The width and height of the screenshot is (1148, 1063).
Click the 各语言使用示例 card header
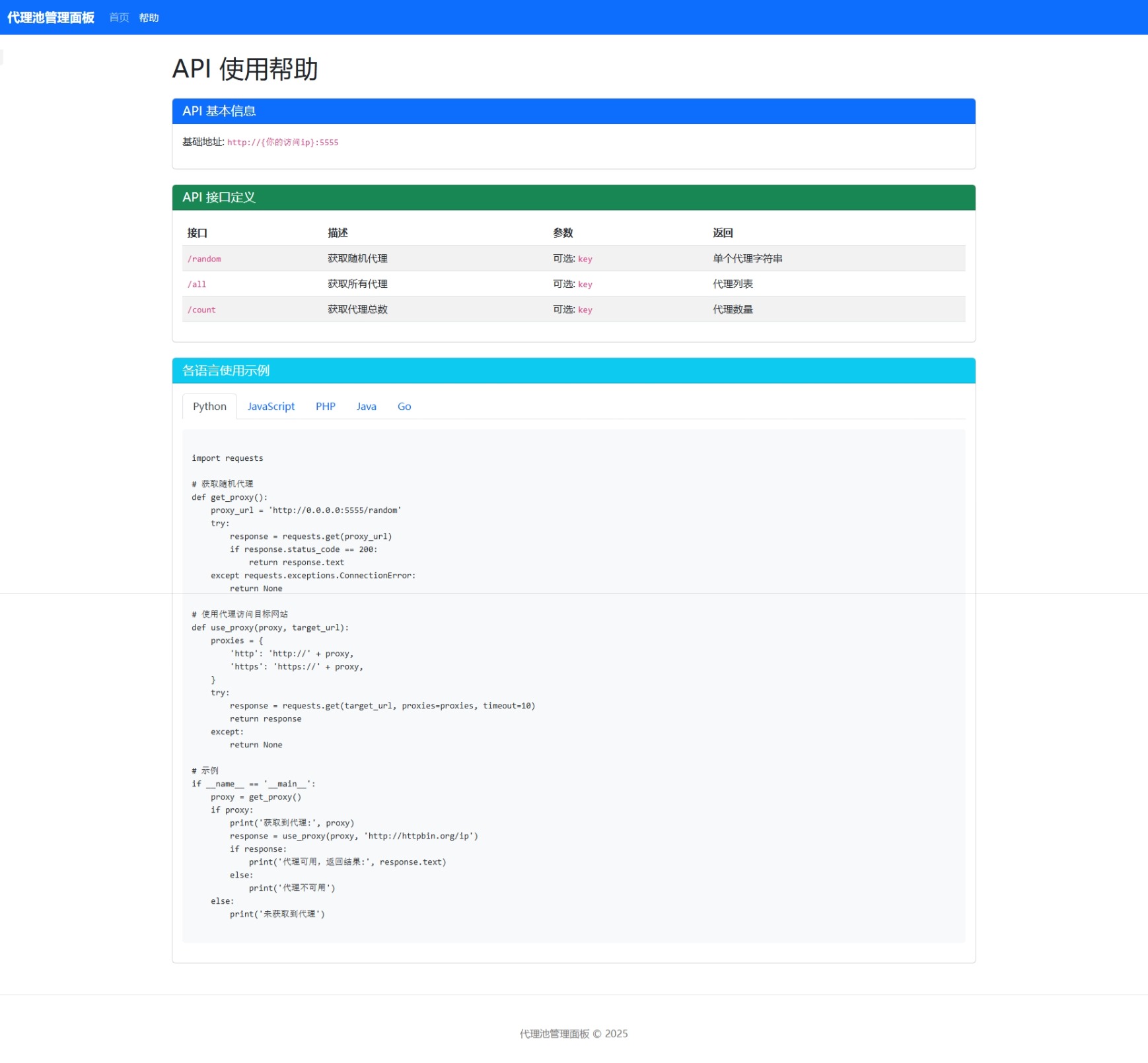[573, 370]
